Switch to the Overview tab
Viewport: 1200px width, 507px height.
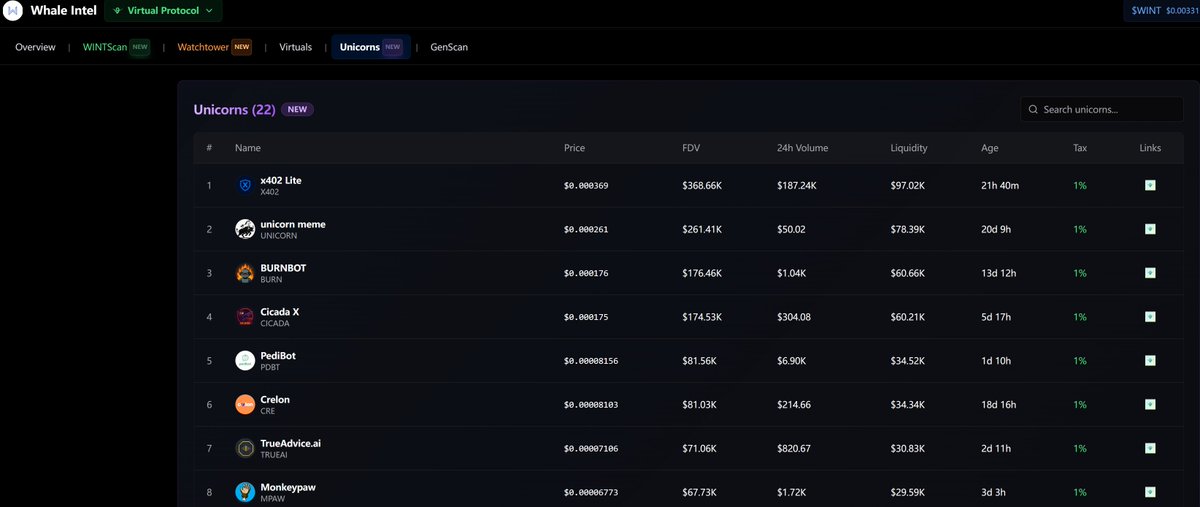[35, 47]
